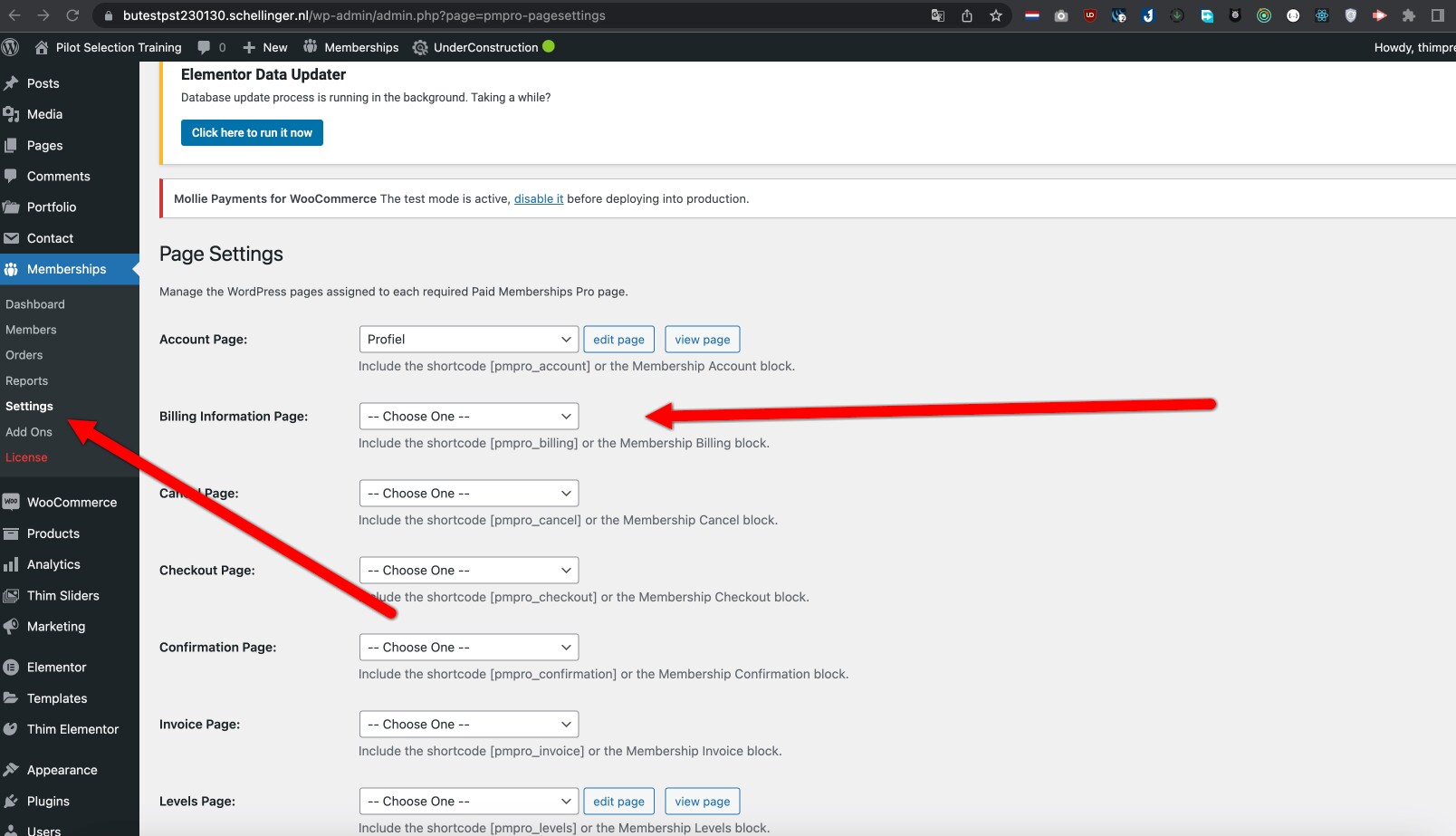This screenshot has width=1456, height=836.
Task: Expand the Checkout Page dropdown
Action: pyautogui.click(x=468, y=570)
